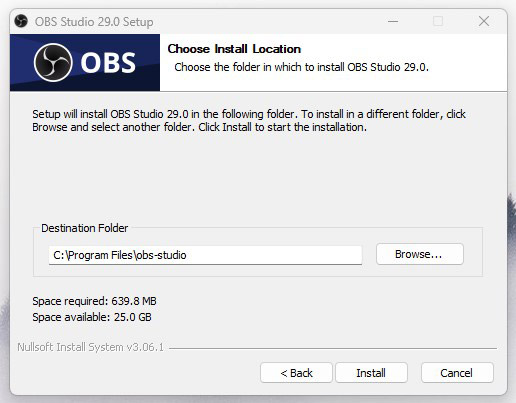Click into the destination folder path field

(205, 255)
